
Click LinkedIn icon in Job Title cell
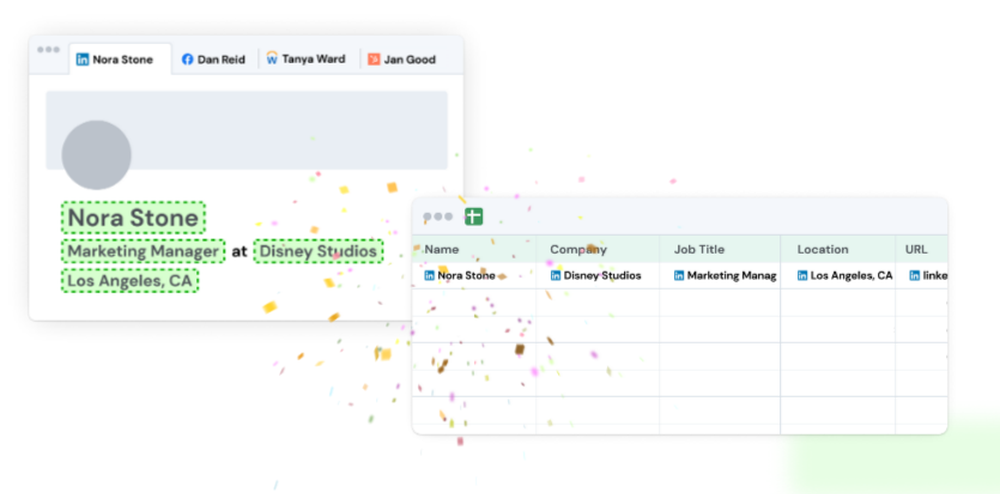tap(679, 276)
